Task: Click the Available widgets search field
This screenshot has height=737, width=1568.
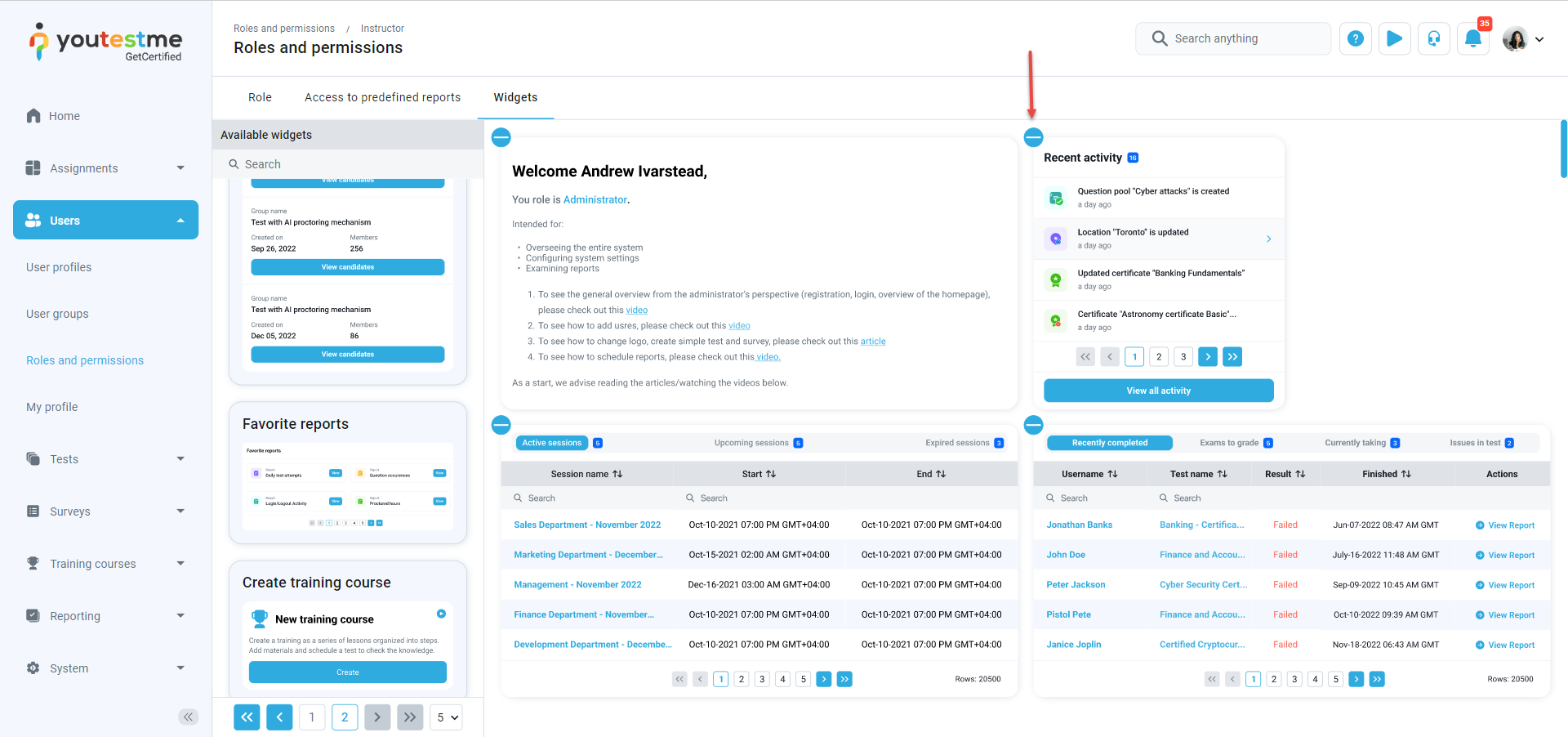Action: click(348, 164)
